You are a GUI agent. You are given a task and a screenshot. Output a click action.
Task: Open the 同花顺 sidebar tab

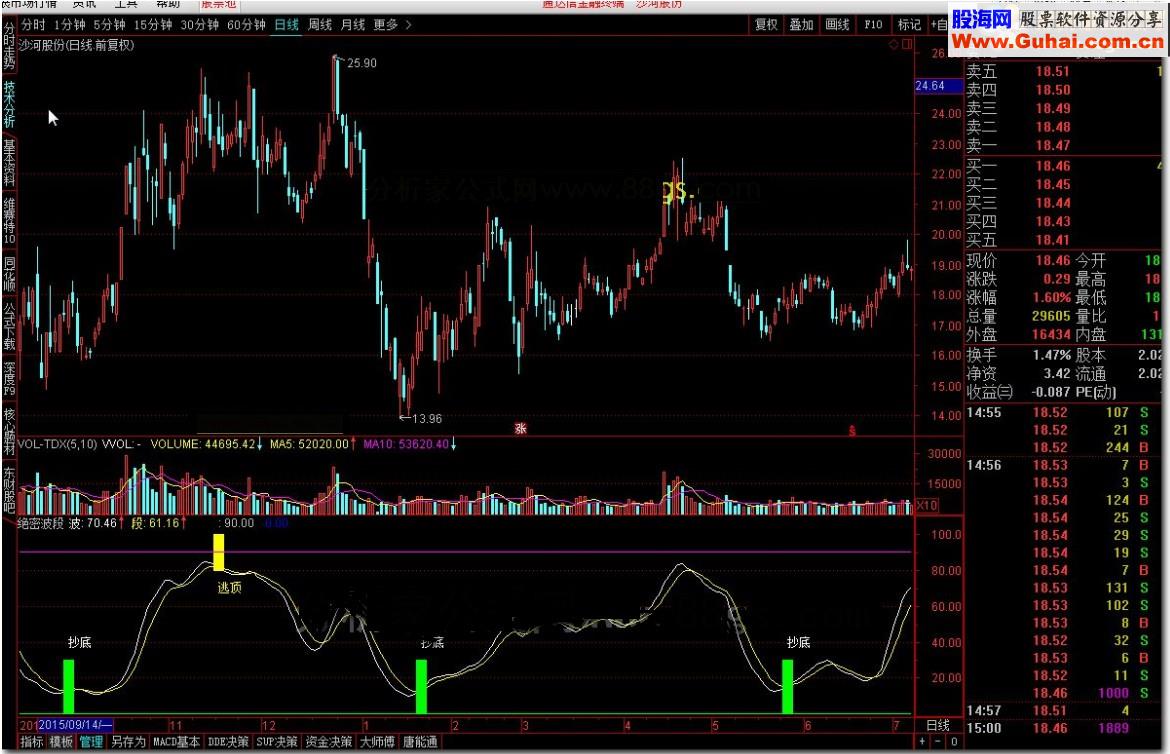[x=9, y=275]
